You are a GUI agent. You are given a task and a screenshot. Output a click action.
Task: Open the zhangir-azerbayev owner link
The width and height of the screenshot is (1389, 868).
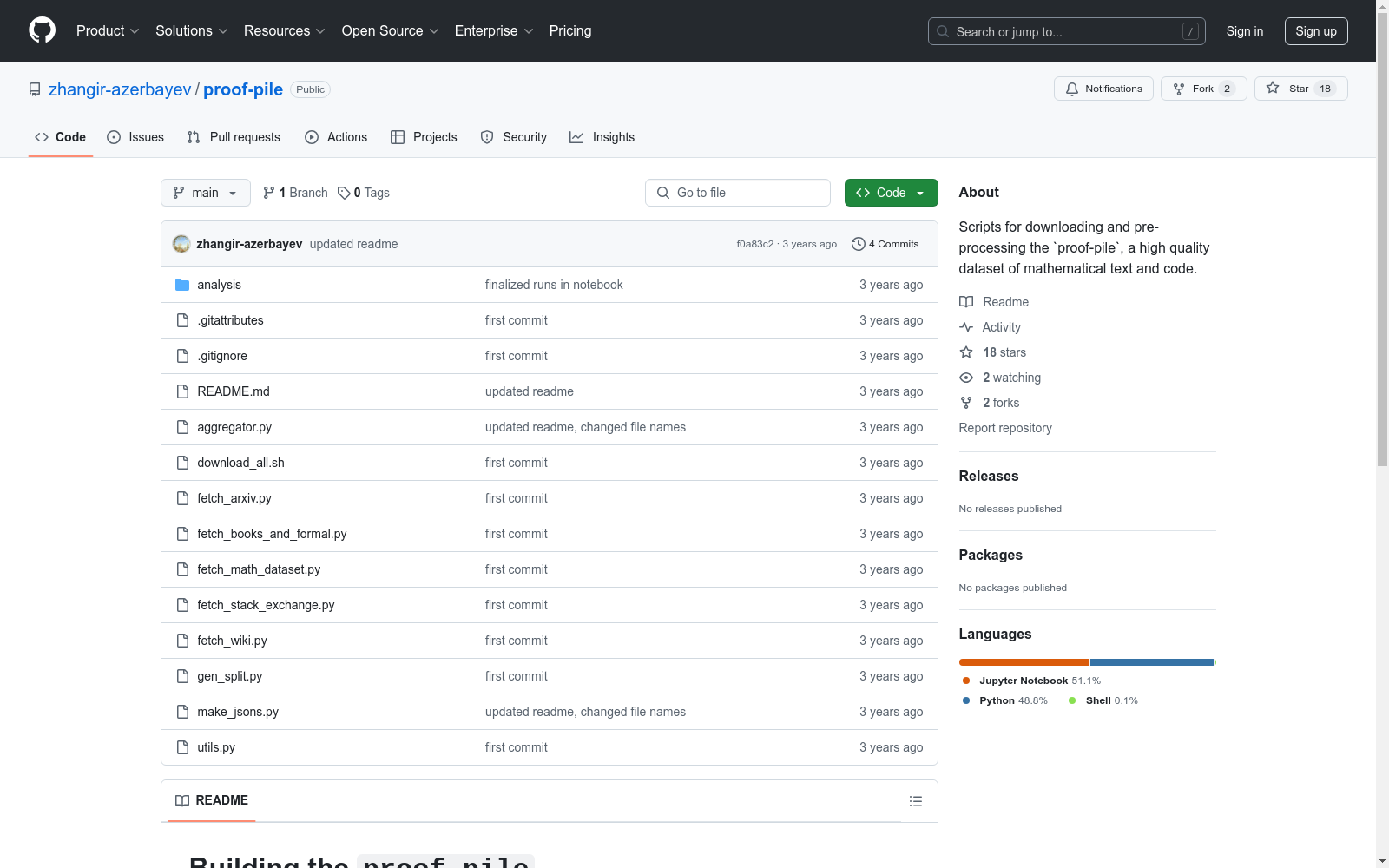[120, 89]
